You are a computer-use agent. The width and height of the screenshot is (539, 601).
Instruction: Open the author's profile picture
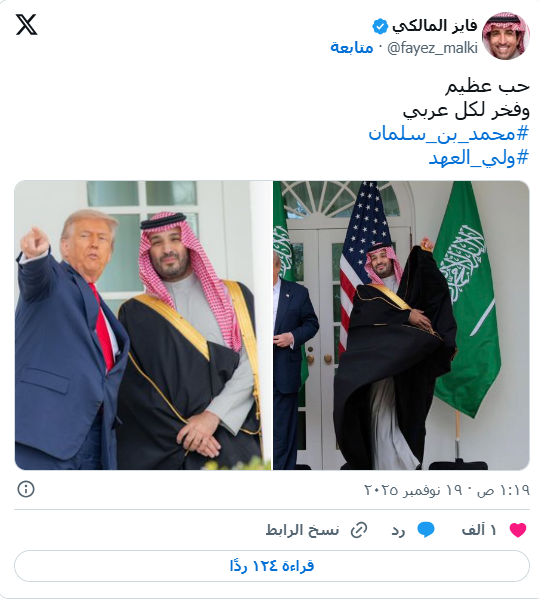(x=506, y=36)
